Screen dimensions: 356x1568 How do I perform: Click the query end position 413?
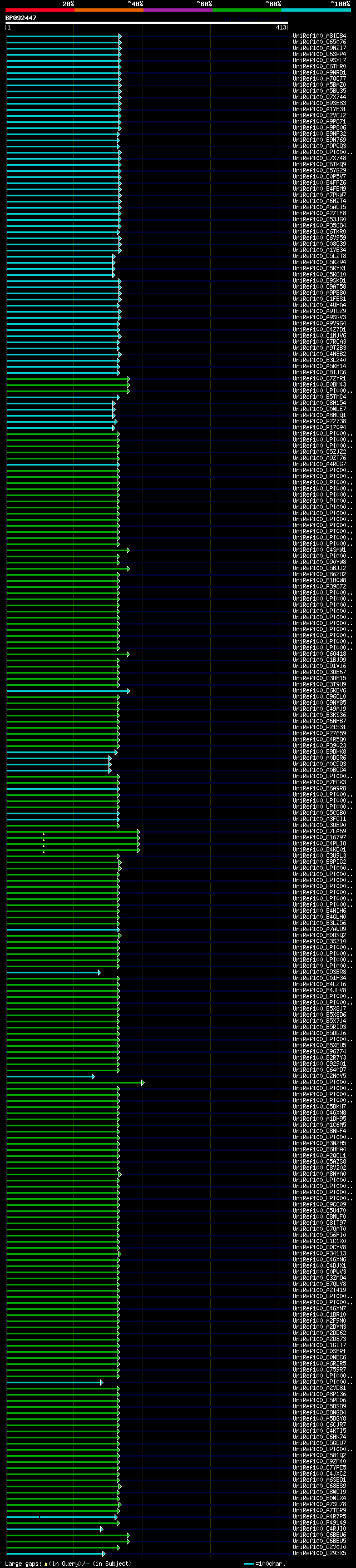[x=280, y=28]
